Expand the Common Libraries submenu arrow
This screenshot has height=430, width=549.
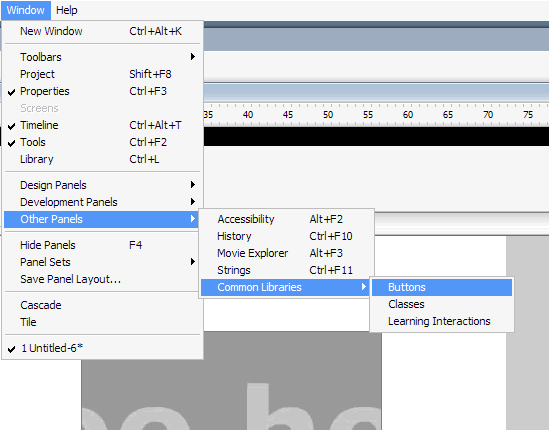click(x=363, y=287)
